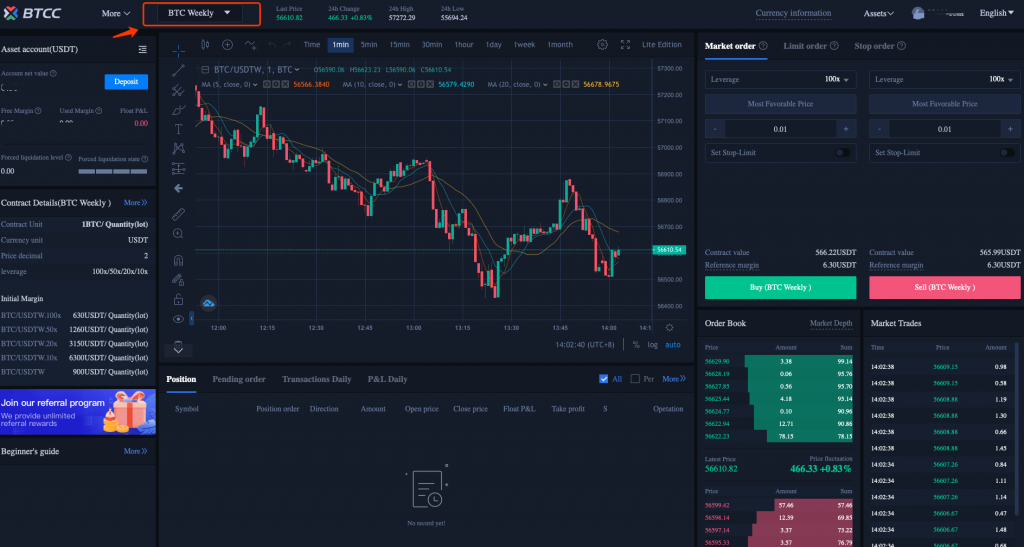Open the indicators menu icon
The height and width of the screenshot is (547, 1024).
(x=250, y=44)
